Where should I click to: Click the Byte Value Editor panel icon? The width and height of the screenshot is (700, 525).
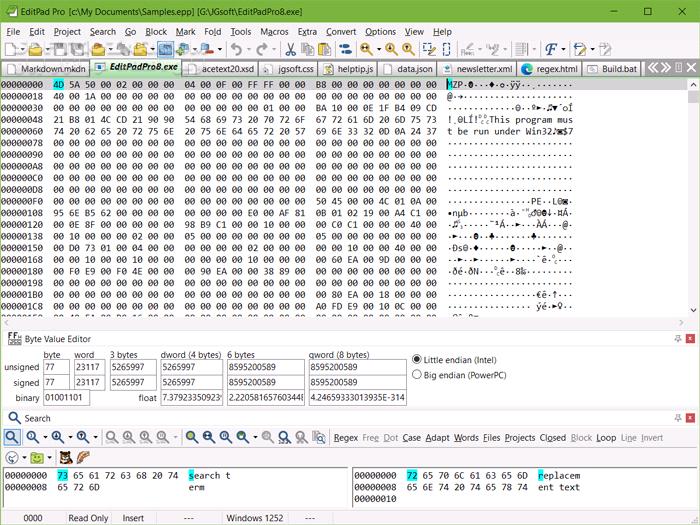point(12,340)
